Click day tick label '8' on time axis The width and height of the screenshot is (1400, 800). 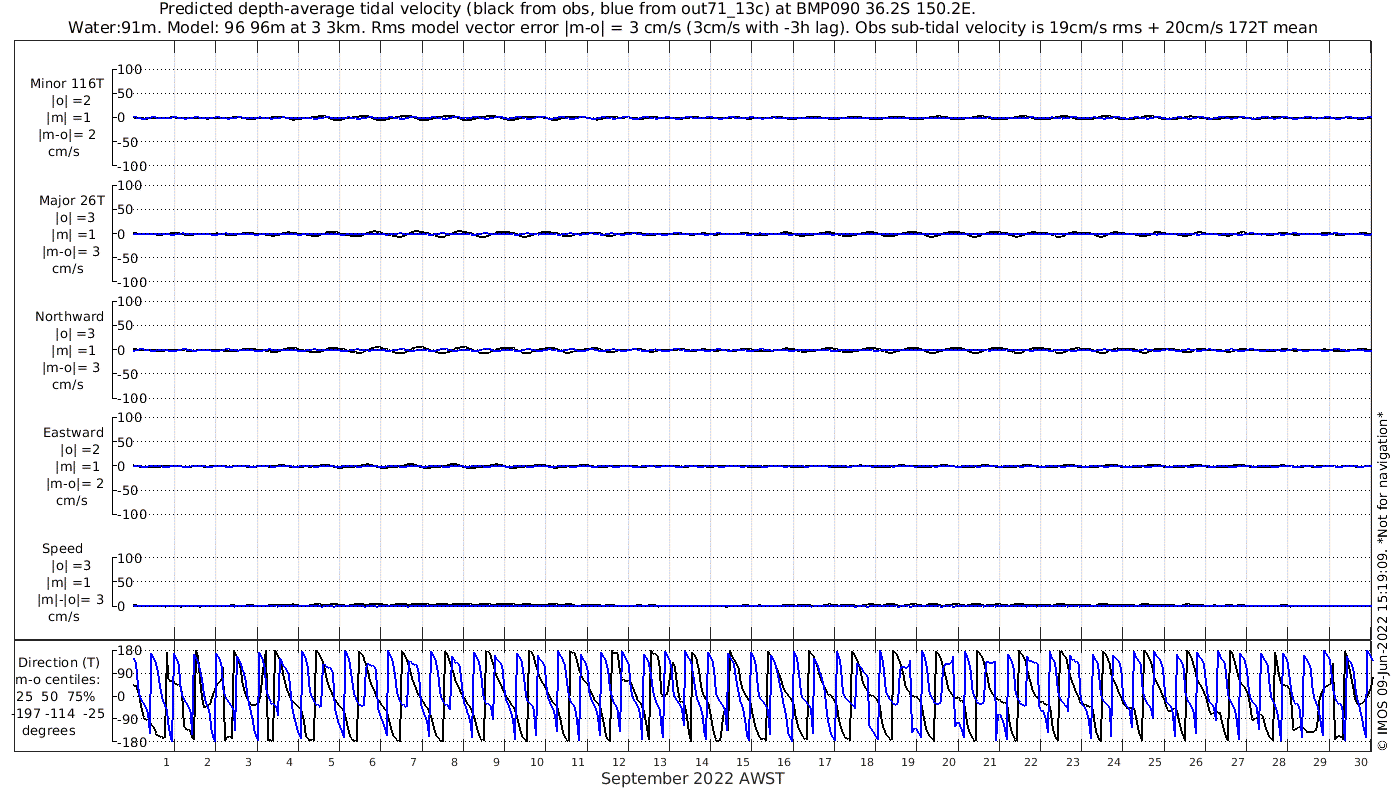pyautogui.click(x=455, y=762)
